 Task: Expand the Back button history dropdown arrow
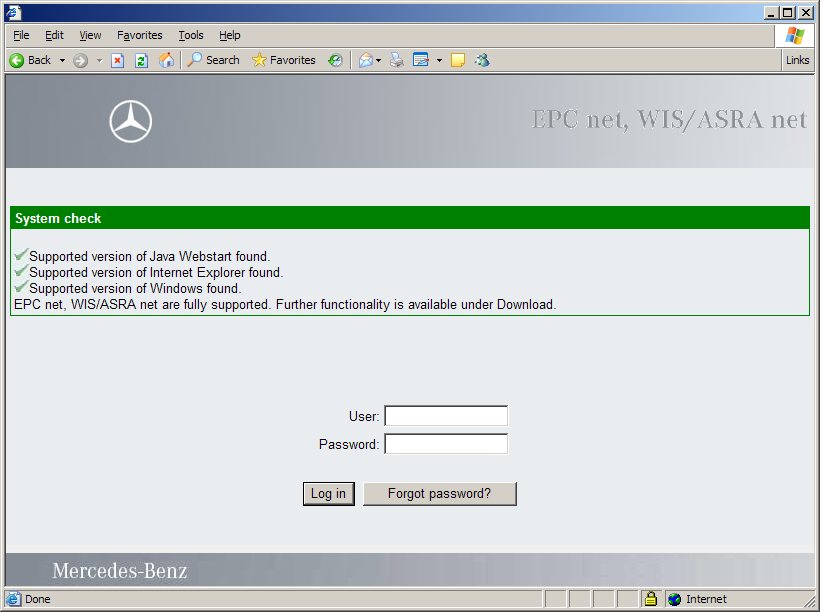click(x=62, y=60)
